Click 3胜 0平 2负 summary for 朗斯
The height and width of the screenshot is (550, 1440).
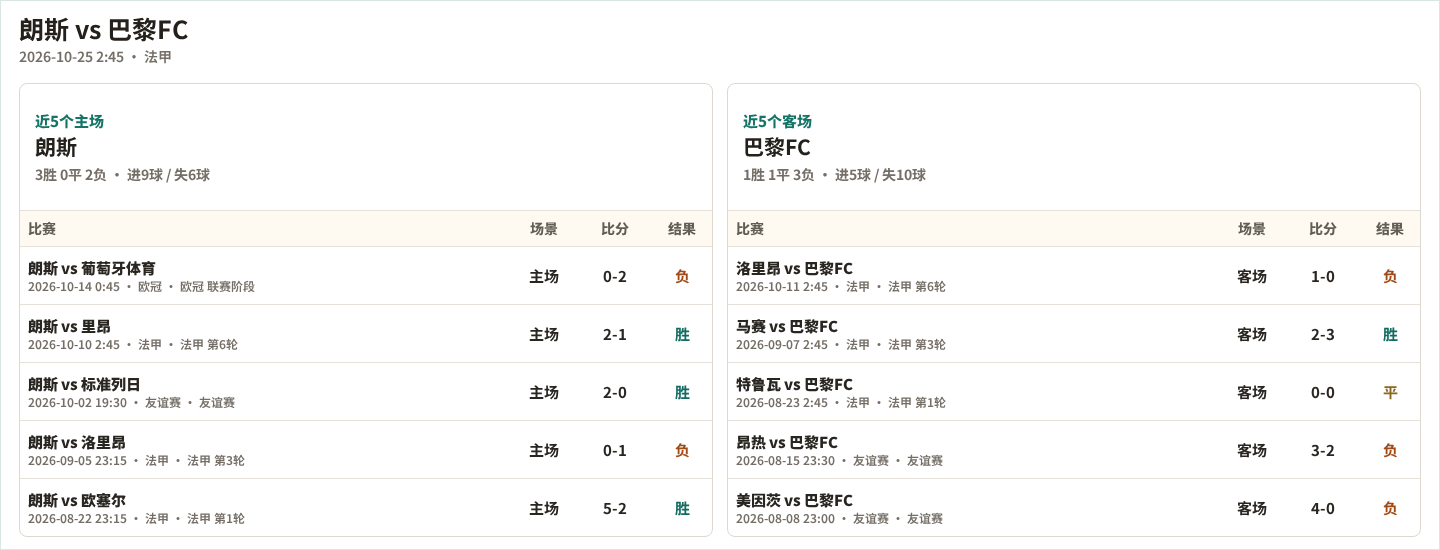[122, 175]
